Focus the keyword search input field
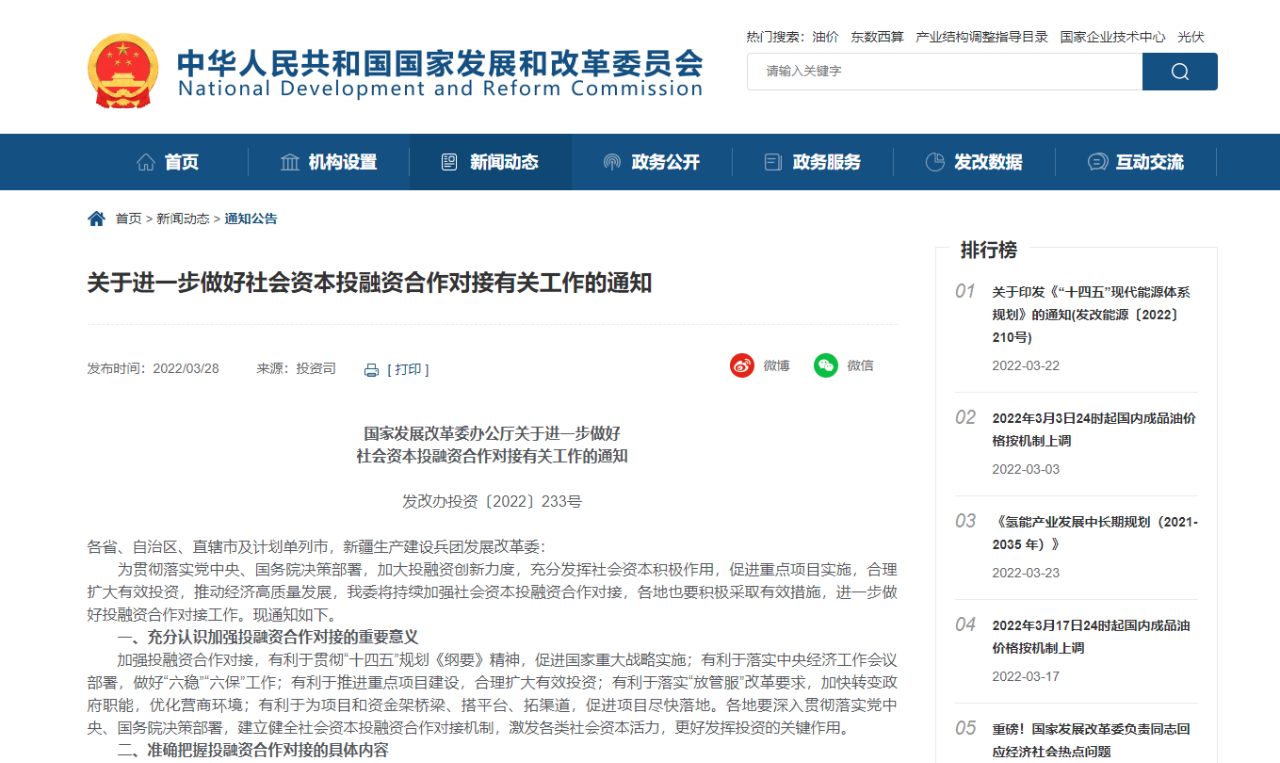Viewport: 1280px width, 763px height. pyautogui.click(x=944, y=71)
